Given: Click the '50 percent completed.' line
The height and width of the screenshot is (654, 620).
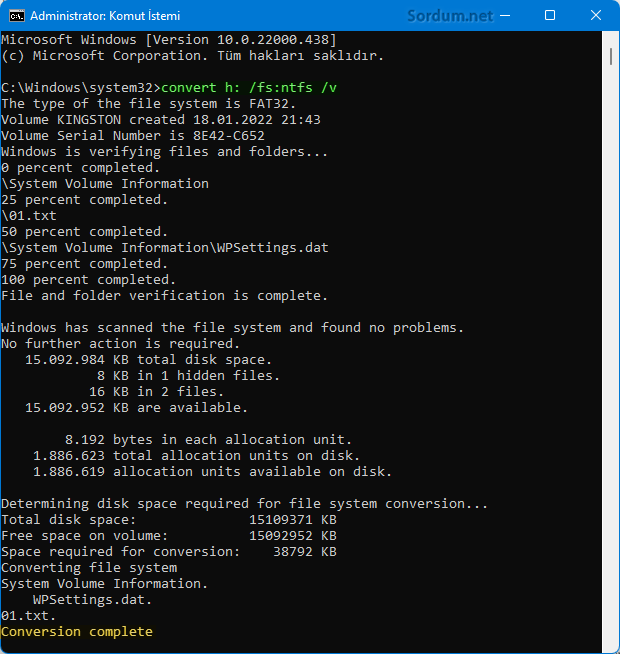Looking at the screenshot, I should click(x=84, y=231).
